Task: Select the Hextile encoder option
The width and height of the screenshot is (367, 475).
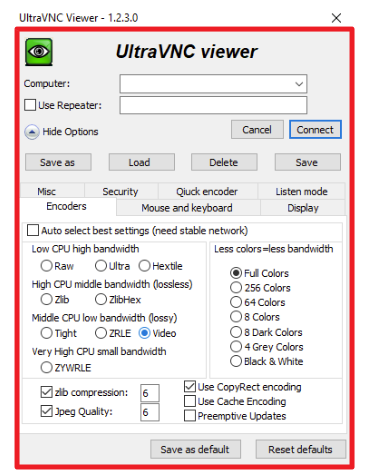Action: click(145, 266)
